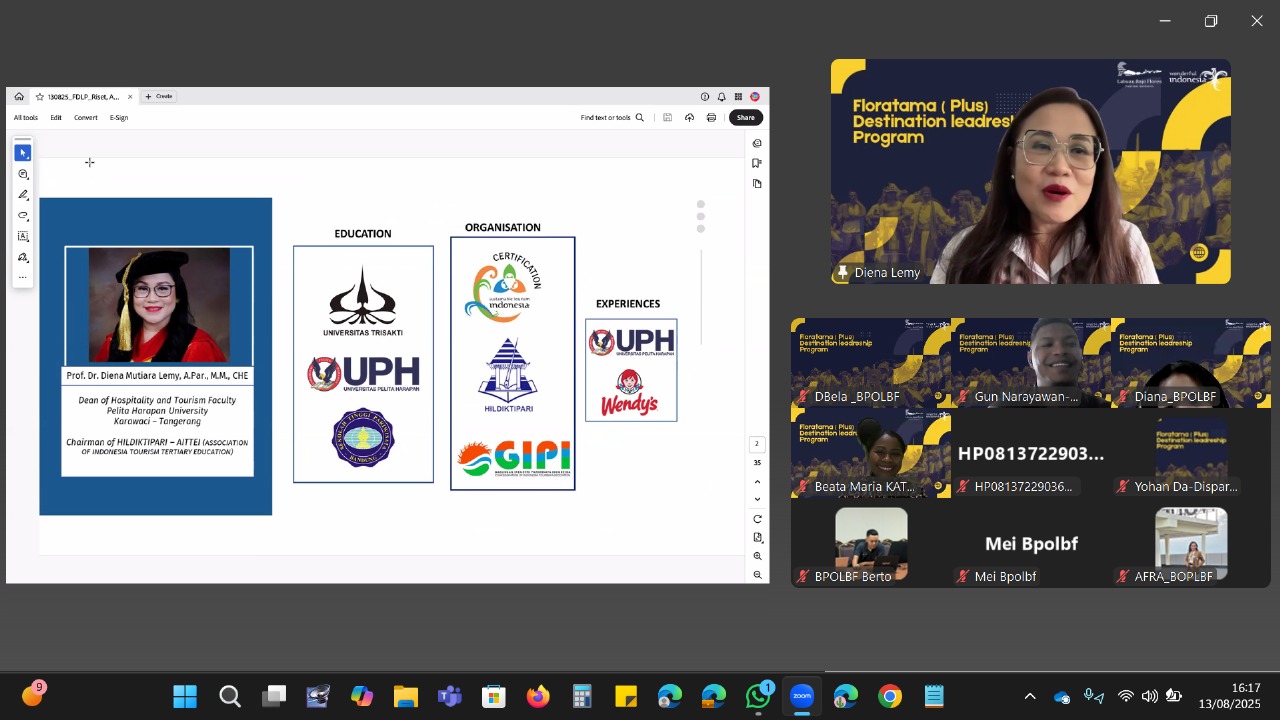Print the document with printer icon
Screen dimensions: 1280x720
pyautogui.click(x=712, y=118)
